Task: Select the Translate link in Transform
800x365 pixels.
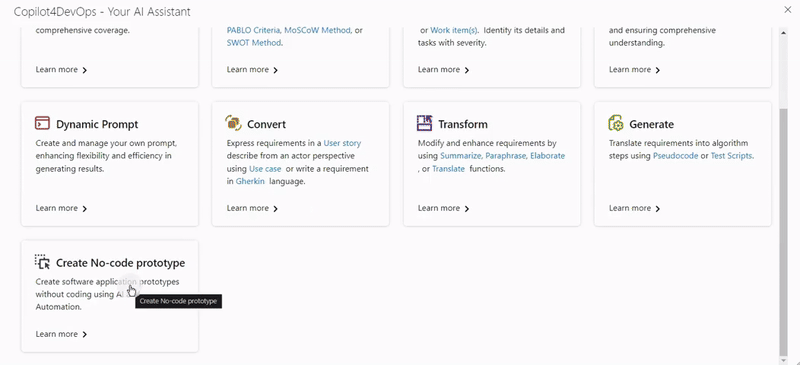Action: point(448,169)
